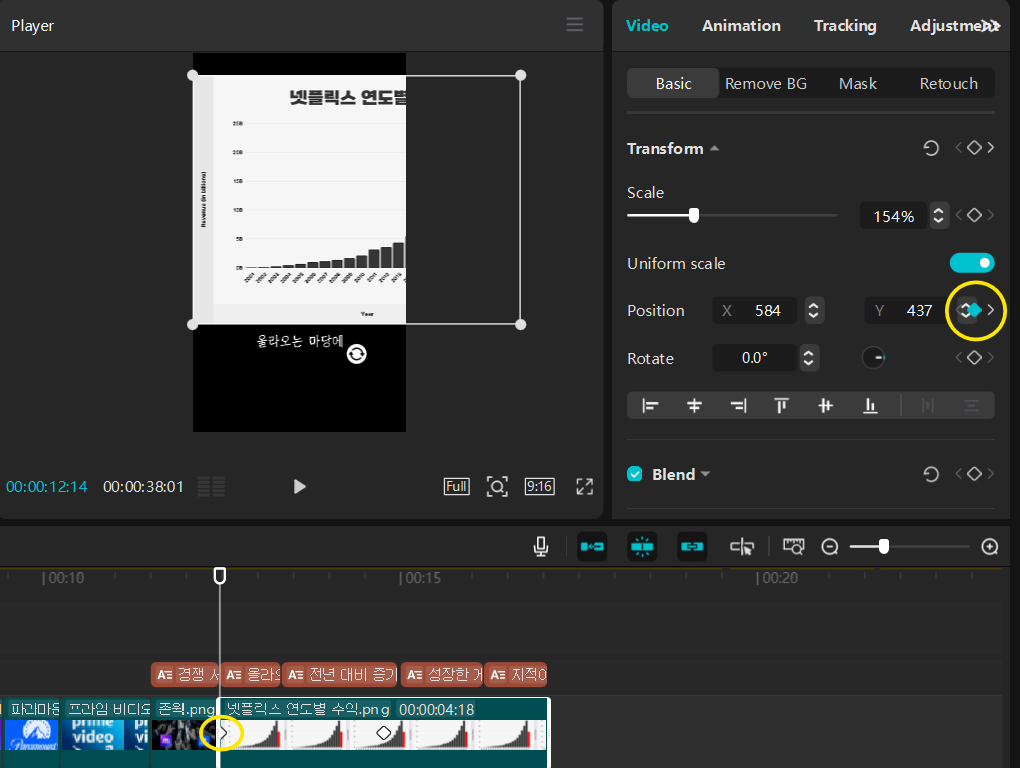This screenshot has width=1020, height=768.
Task: Click the timeline playhead marker
Action: [x=220, y=576]
